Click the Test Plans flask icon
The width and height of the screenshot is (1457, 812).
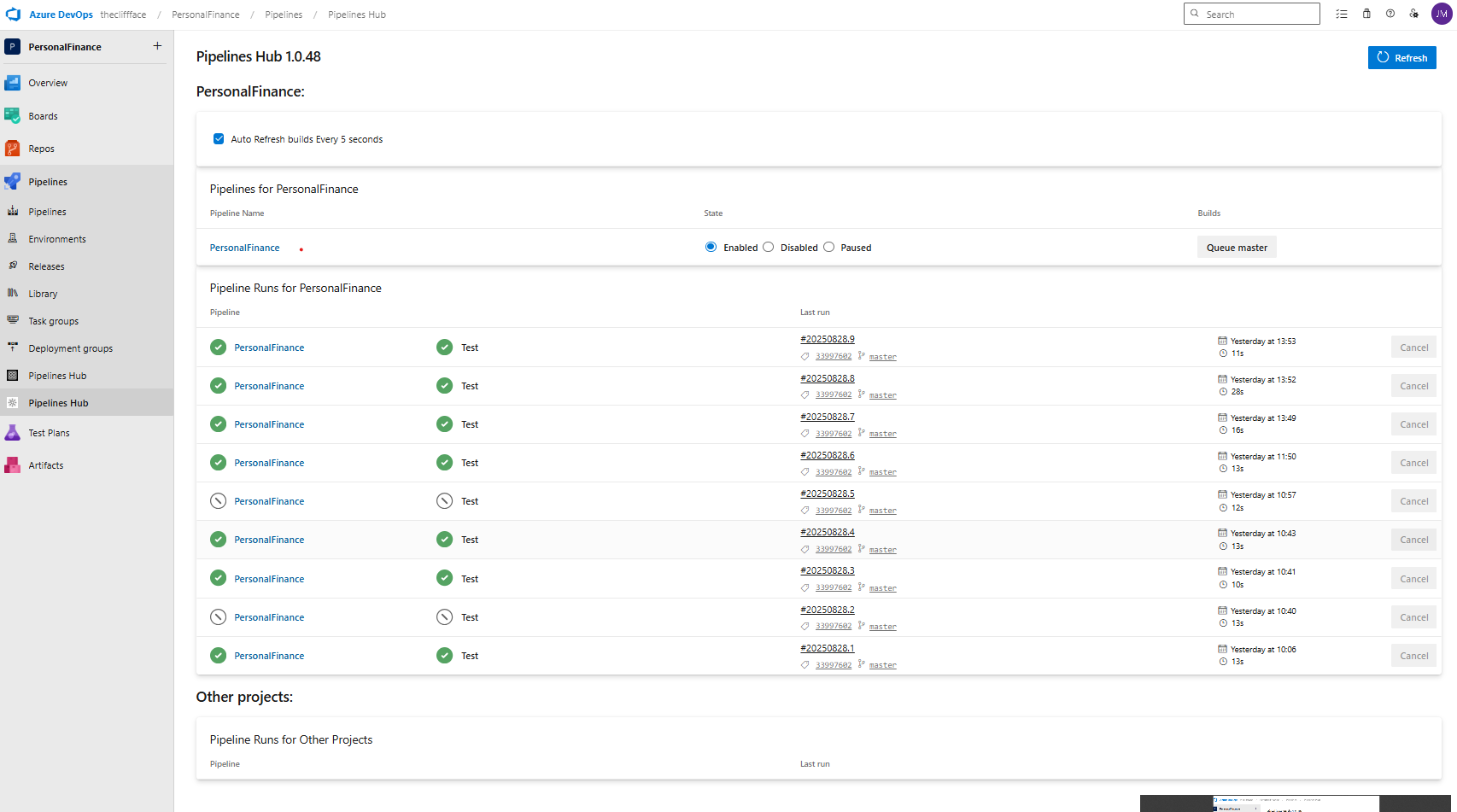[13, 433]
